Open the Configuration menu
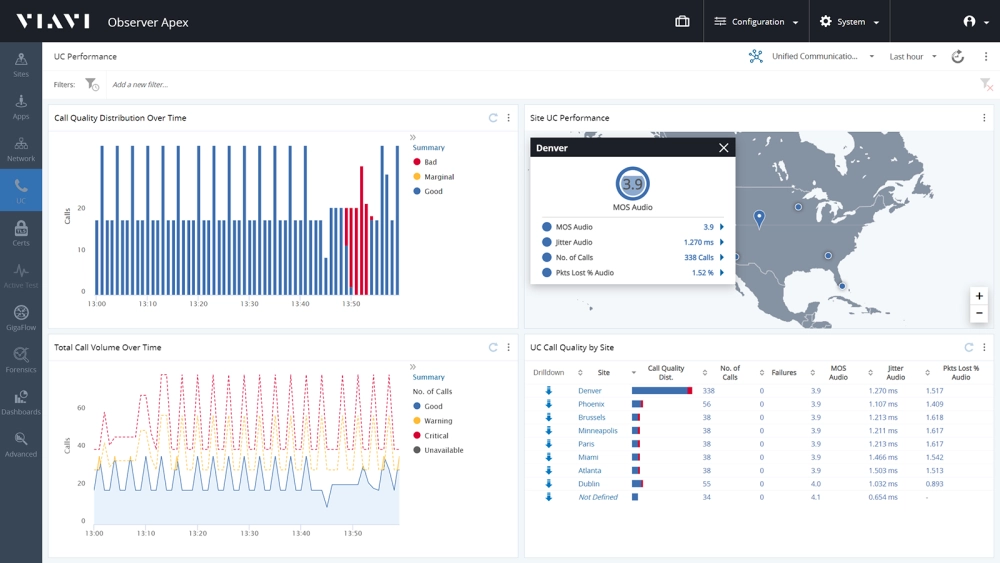The image size is (1000, 563). tap(757, 21)
